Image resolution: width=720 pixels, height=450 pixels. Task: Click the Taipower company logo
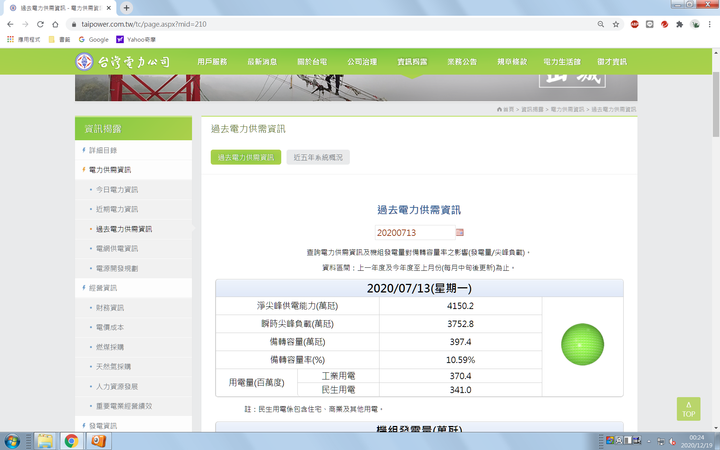point(123,62)
